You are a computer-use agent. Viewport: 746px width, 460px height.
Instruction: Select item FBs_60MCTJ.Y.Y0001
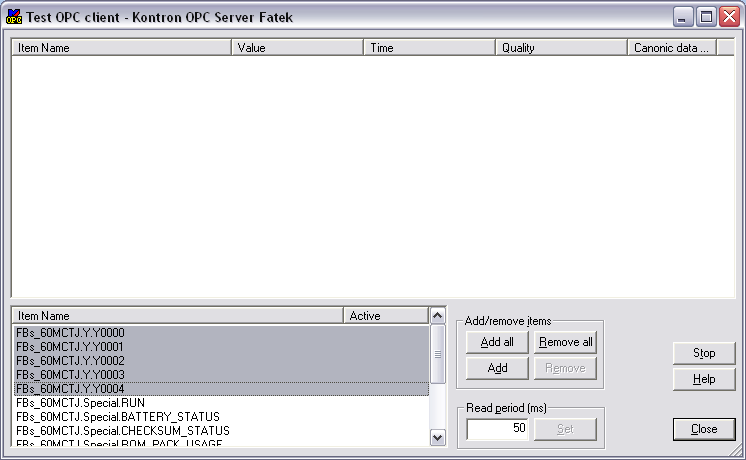[x=221, y=347]
